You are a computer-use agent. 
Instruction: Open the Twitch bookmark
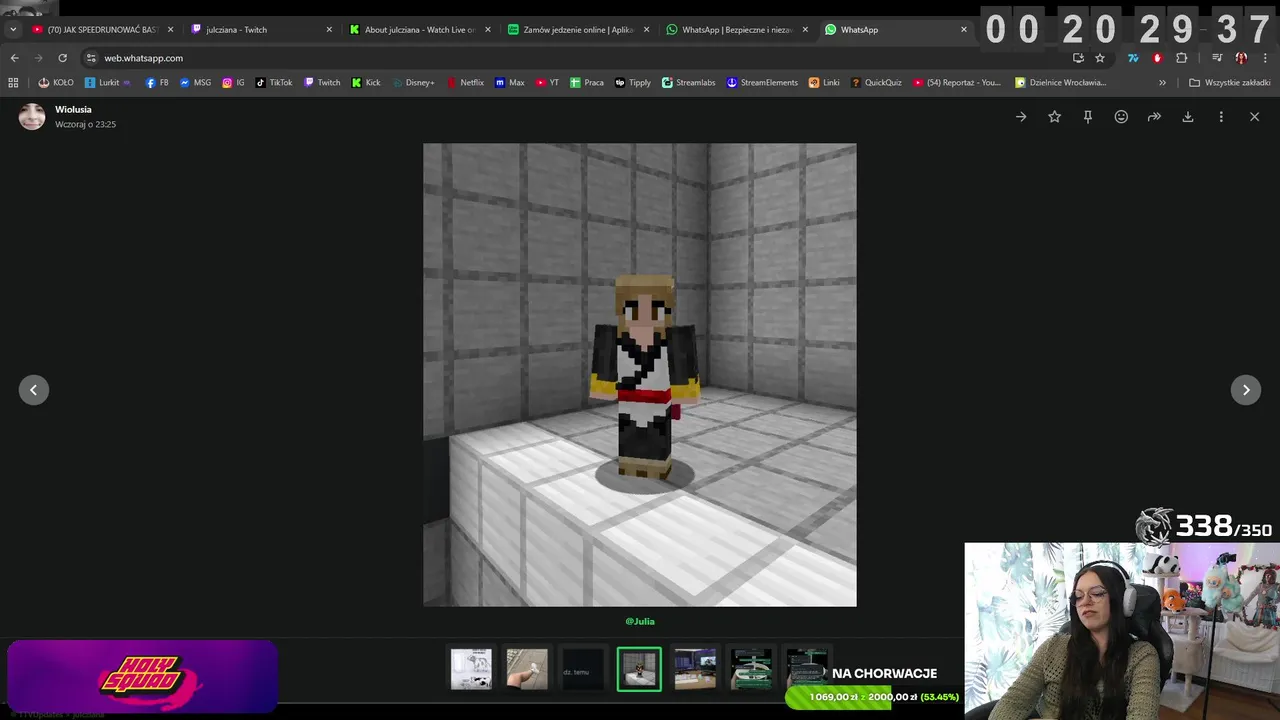pos(322,83)
